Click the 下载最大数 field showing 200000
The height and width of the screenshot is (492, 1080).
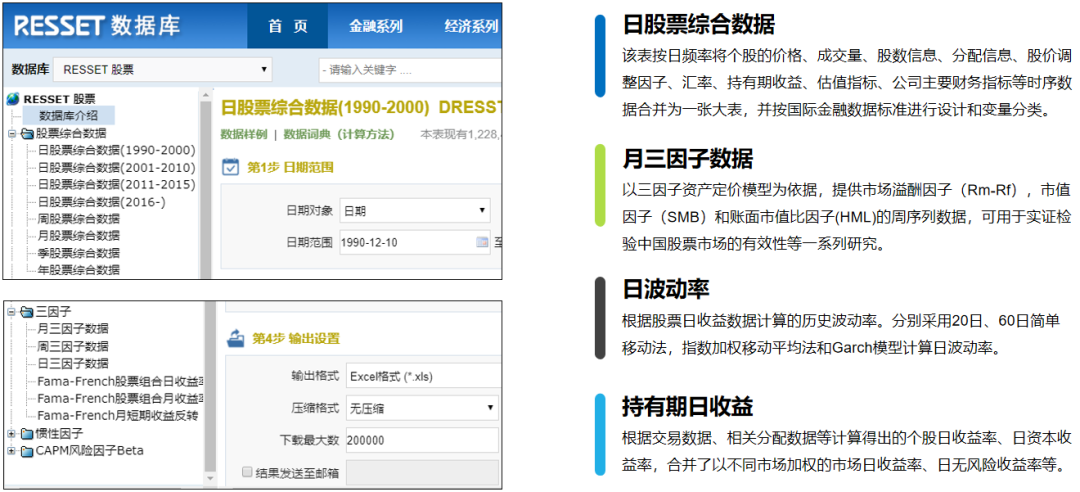422,440
